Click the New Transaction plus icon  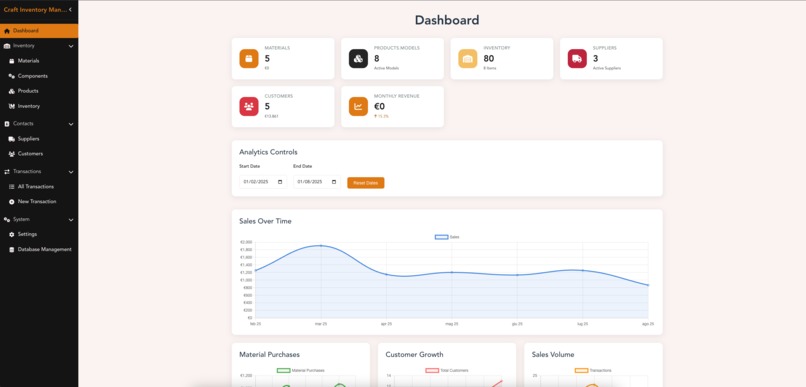point(12,201)
